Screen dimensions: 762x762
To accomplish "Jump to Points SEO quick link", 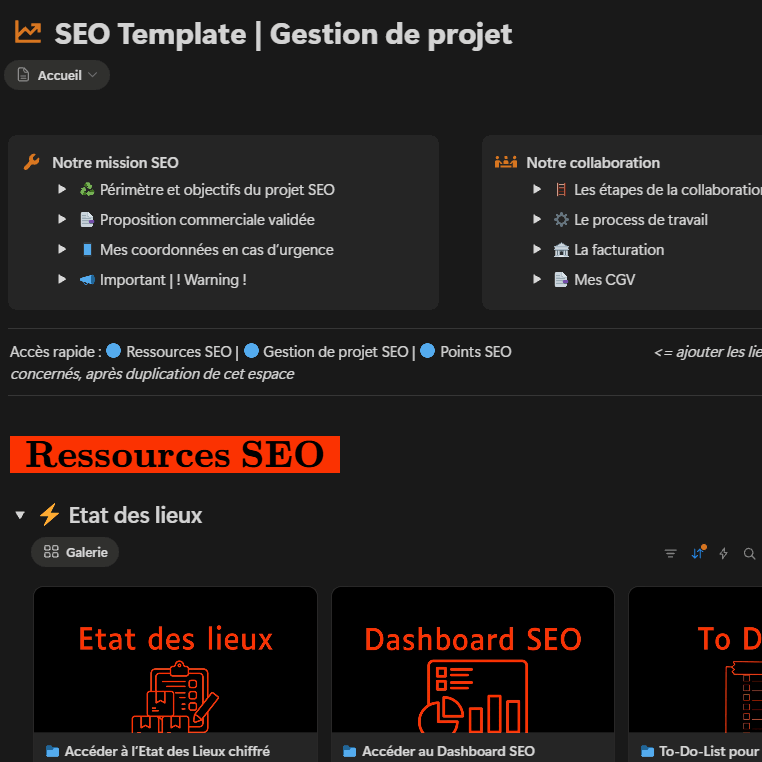I will pos(475,352).
